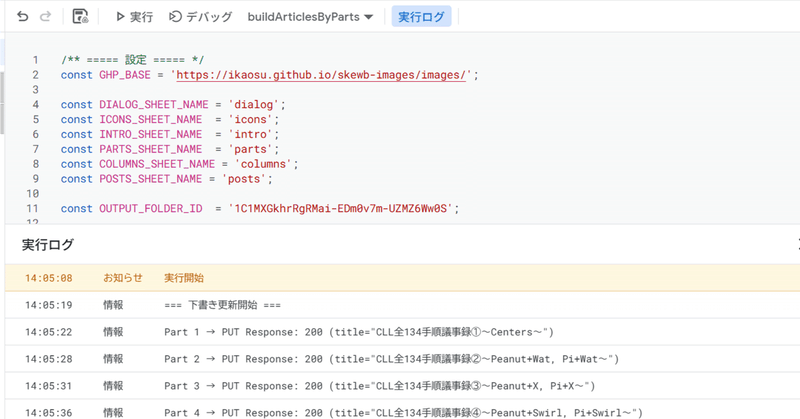Viewport: 800px width, 419px height.
Task: Click line number 1 in gutter
Action: pos(35,60)
